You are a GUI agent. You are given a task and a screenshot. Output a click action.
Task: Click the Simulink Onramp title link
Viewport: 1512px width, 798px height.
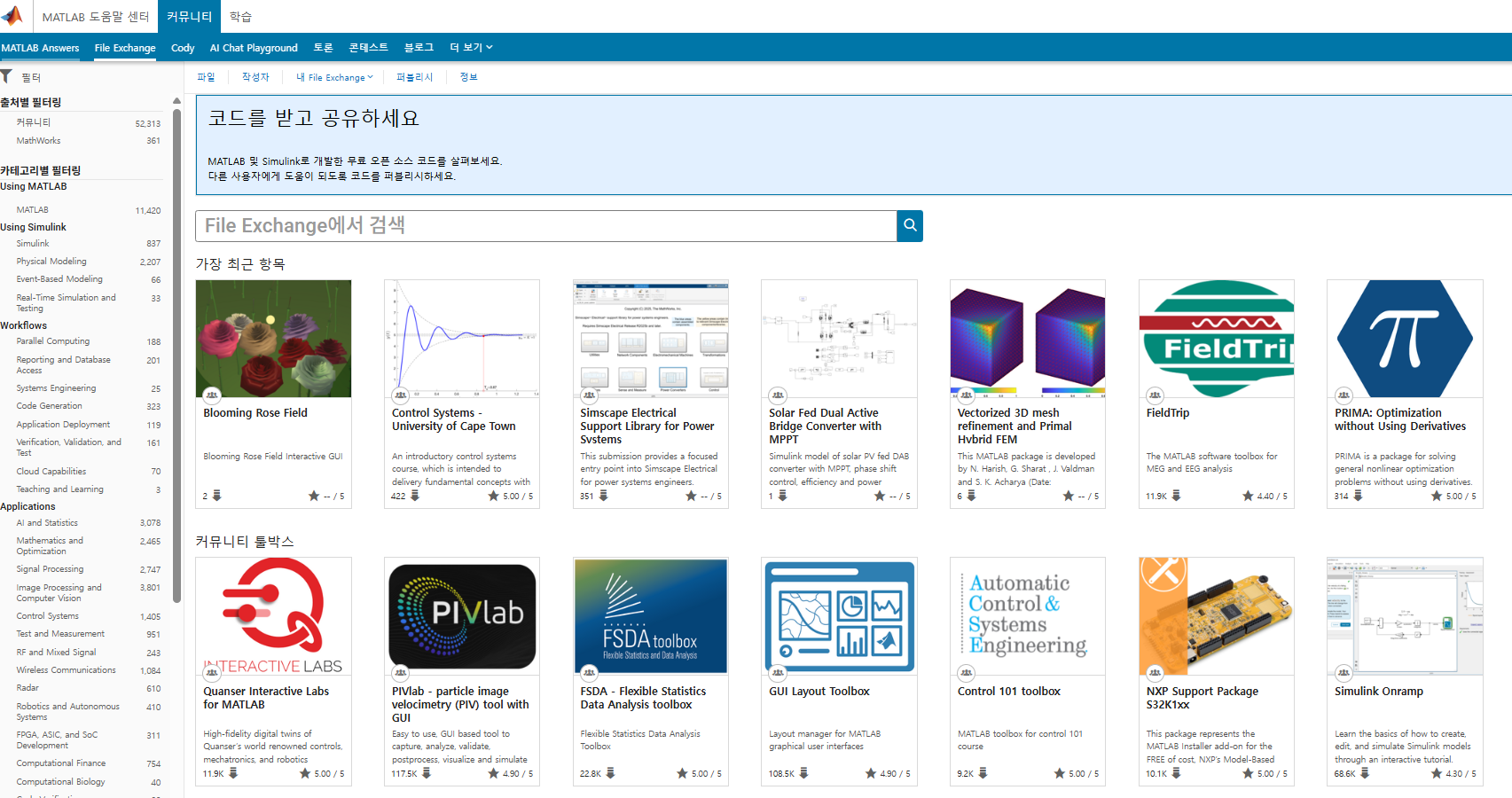pyautogui.click(x=1379, y=692)
